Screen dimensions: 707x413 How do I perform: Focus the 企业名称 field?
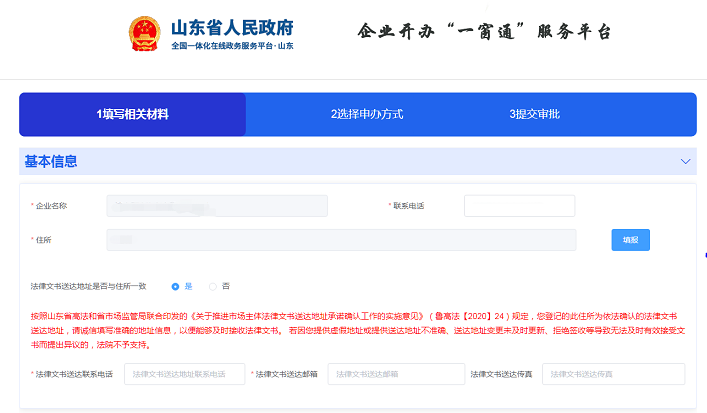tap(217, 206)
